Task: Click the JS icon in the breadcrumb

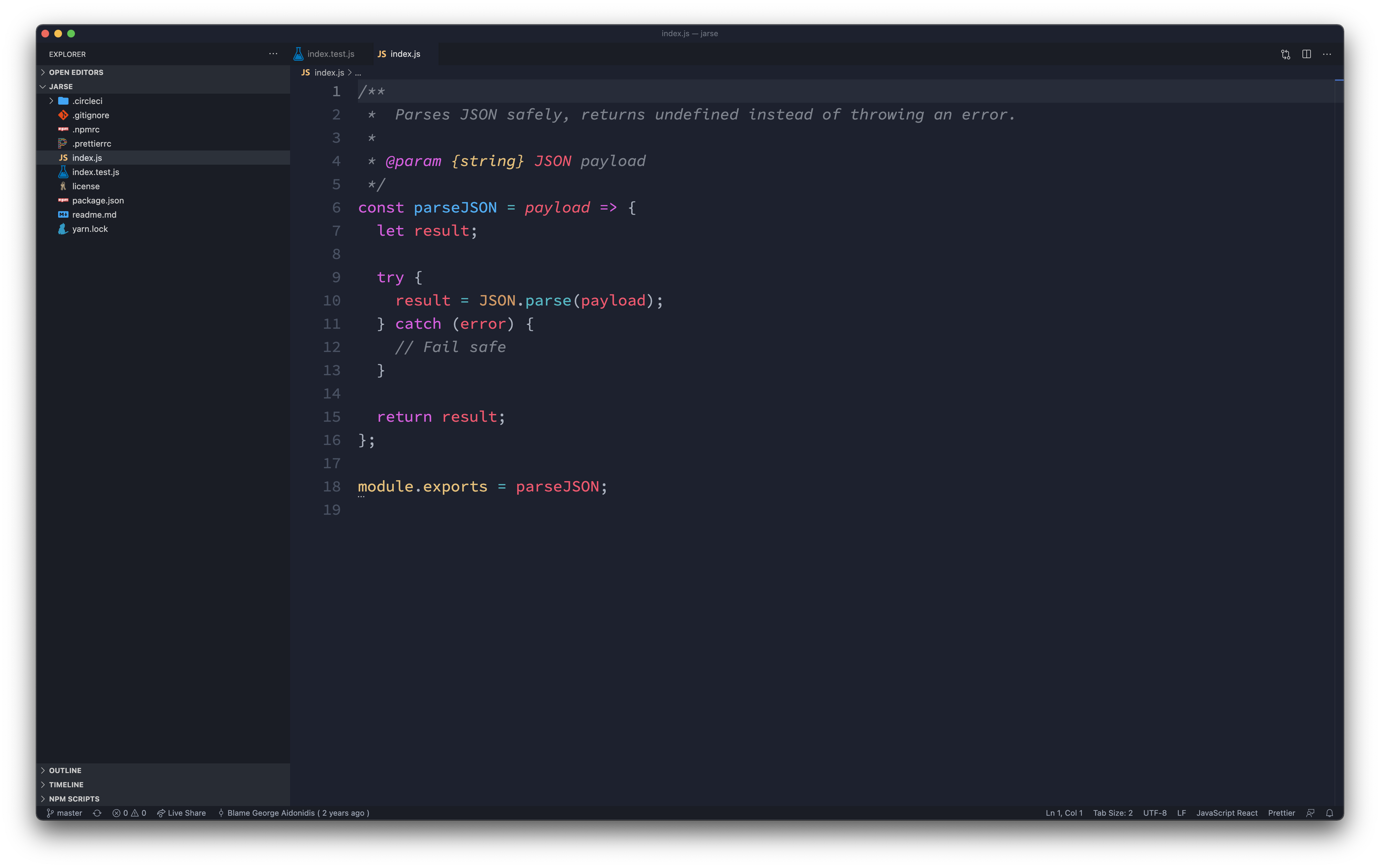Action: coord(306,72)
